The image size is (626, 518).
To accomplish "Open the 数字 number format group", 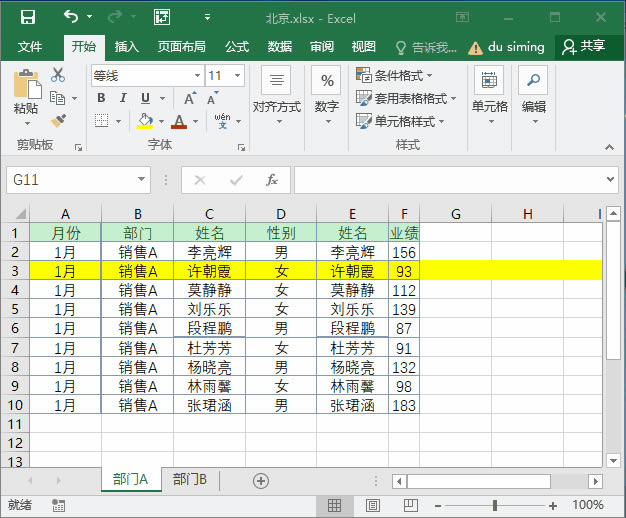I will coord(327,96).
